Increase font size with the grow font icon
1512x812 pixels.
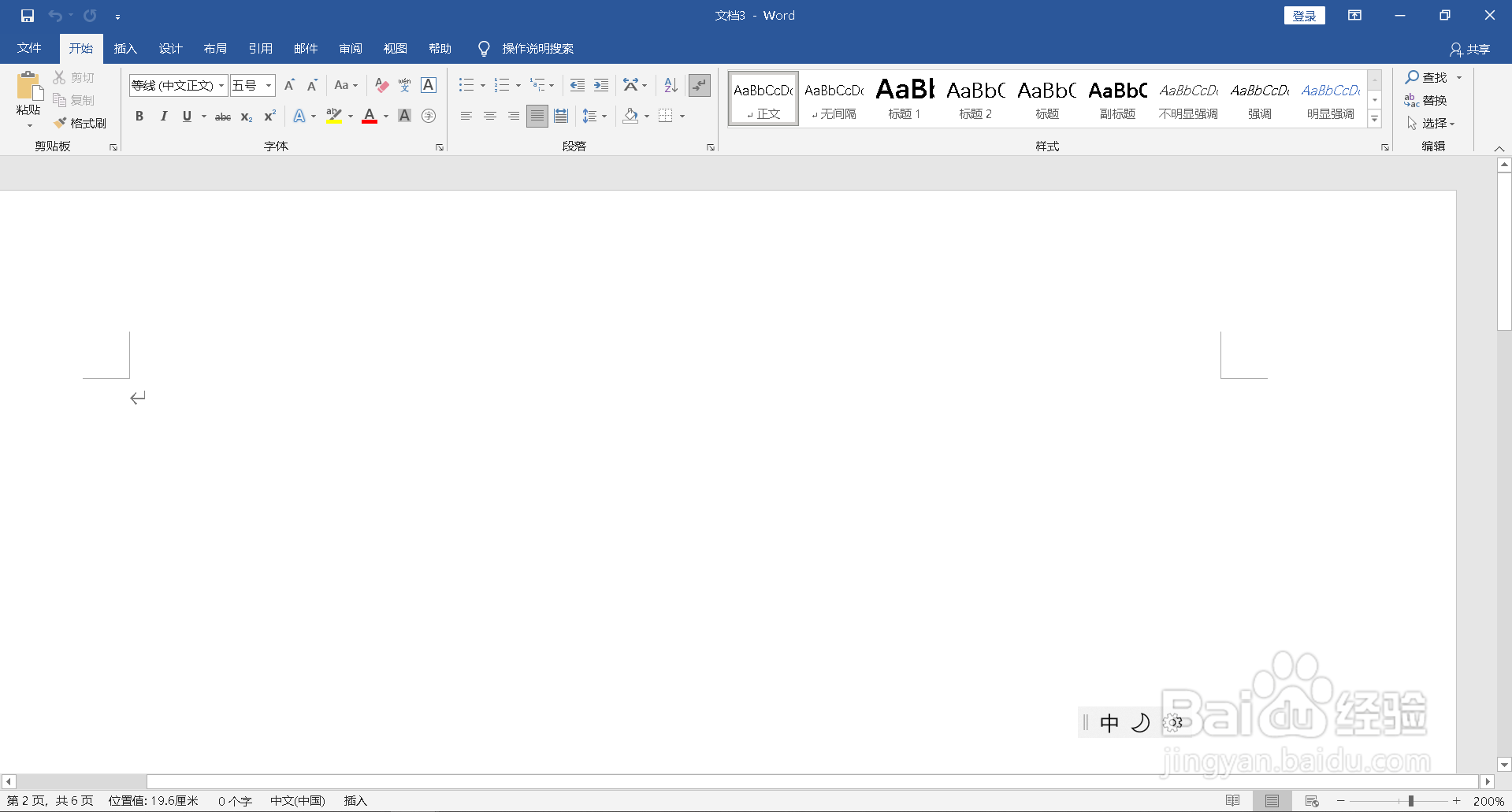click(x=289, y=85)
